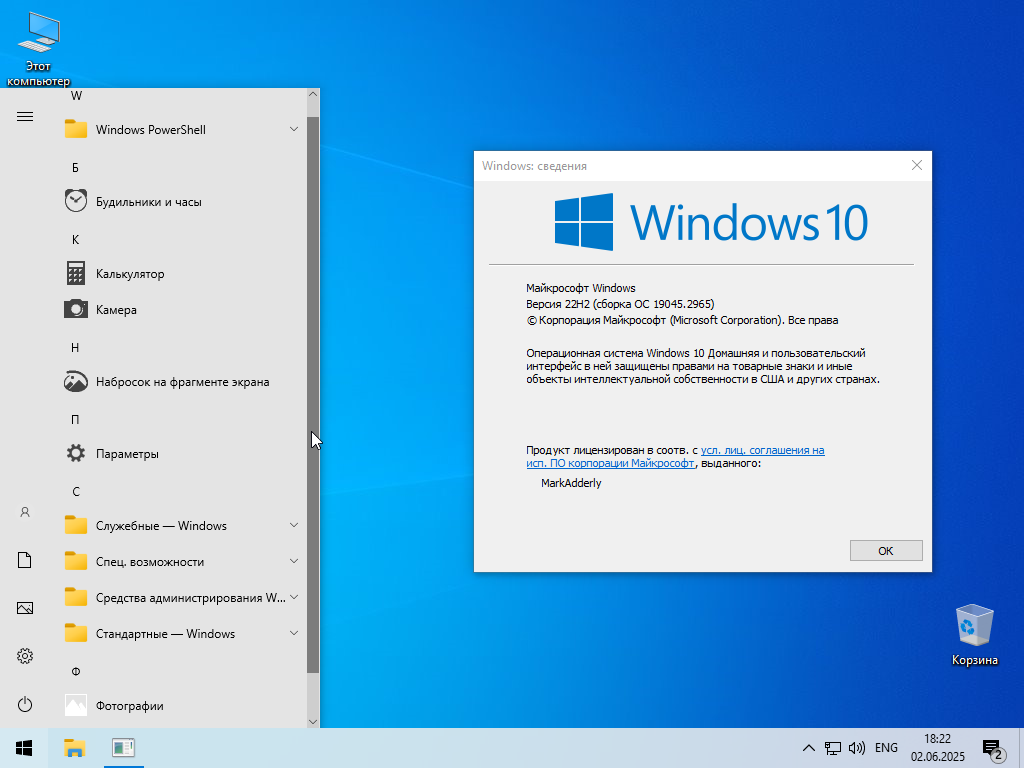
Task: Click the letter С section header
Action: (76, 491)
